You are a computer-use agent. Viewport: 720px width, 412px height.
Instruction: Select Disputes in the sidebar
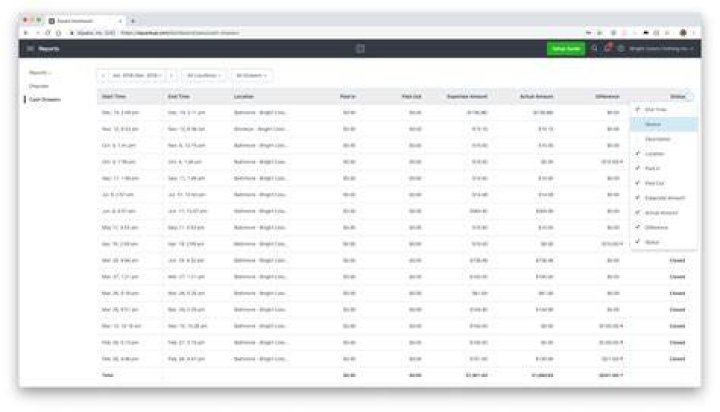(x=39, y=86)
